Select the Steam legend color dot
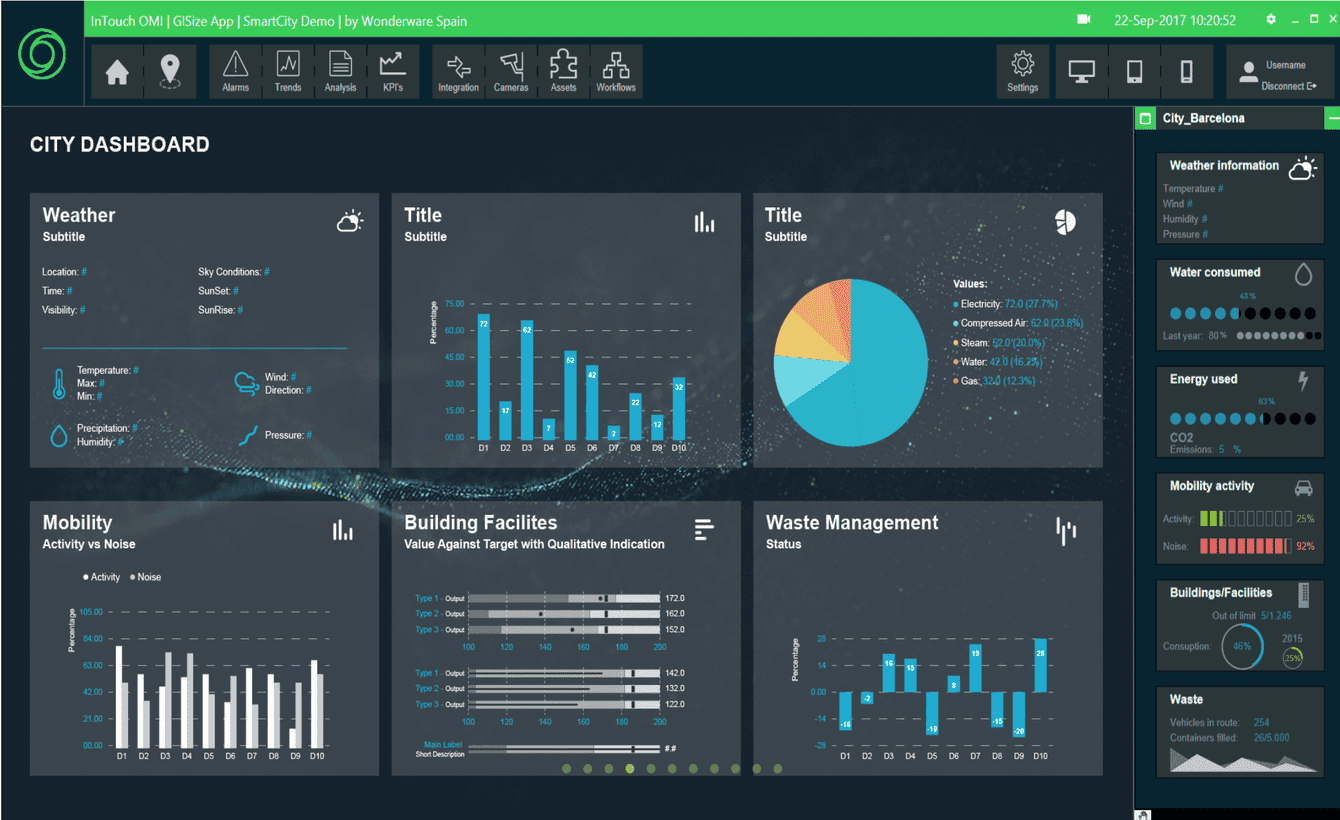 pos(956,343)
